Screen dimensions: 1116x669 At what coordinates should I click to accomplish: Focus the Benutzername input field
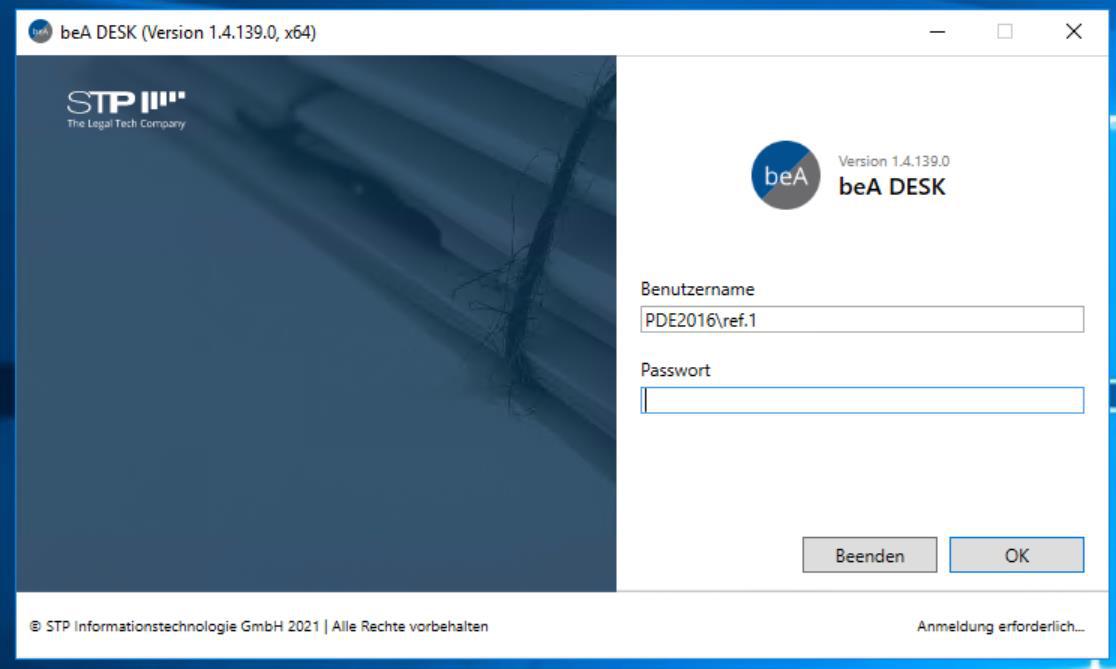tap(862, 320)
